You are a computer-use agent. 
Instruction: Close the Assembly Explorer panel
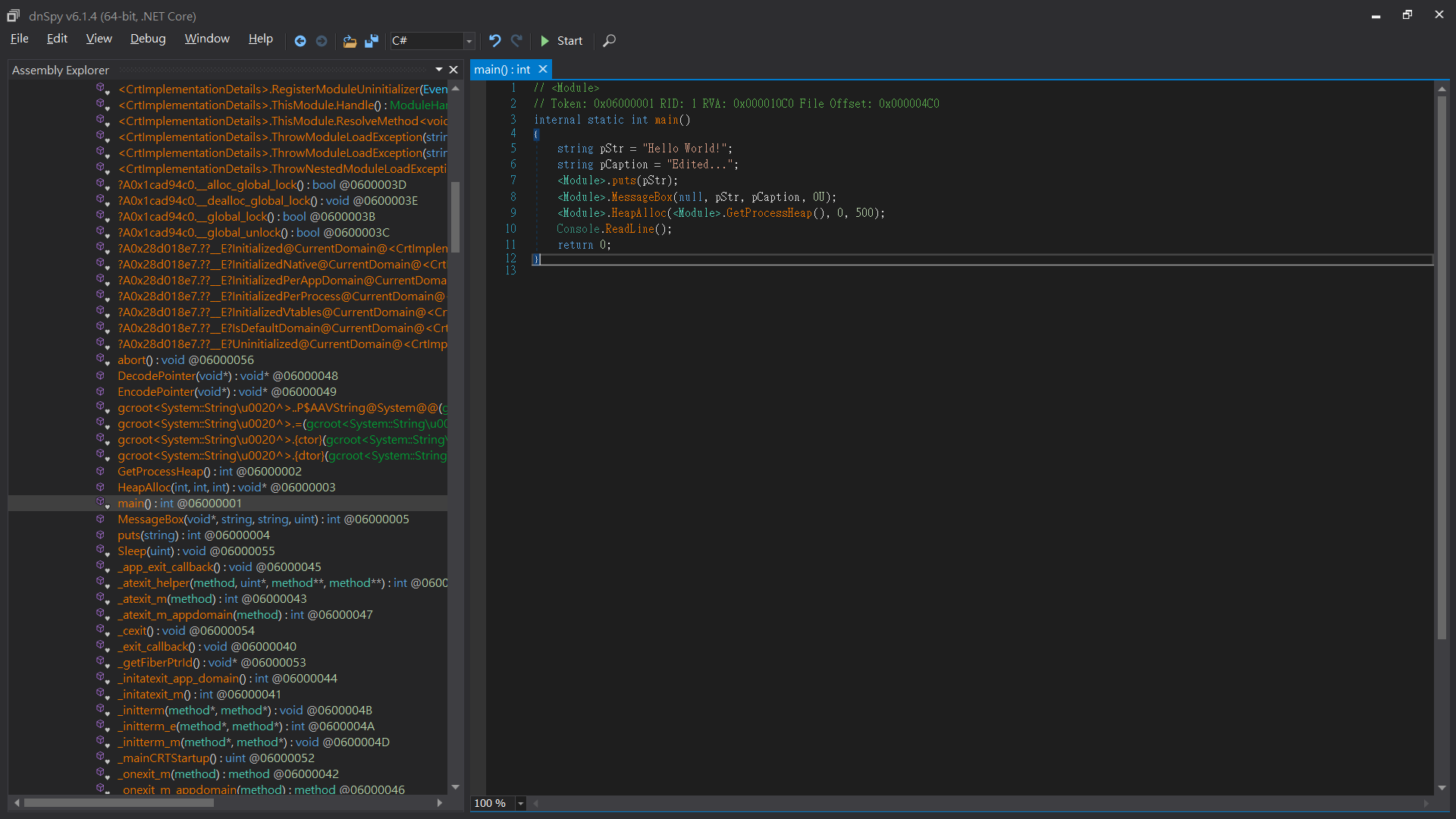tap(453, 70)
